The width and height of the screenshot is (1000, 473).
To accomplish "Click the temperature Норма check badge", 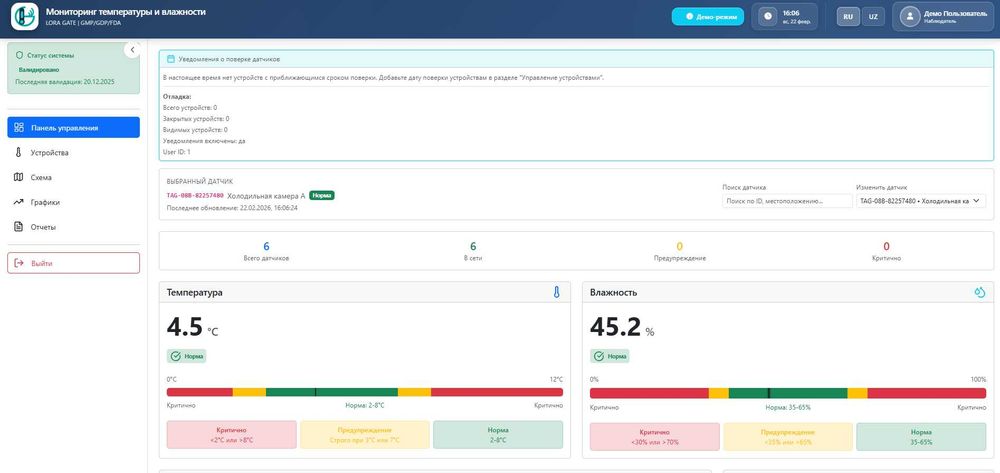I will pyautogui.click(x=187, y=356).
